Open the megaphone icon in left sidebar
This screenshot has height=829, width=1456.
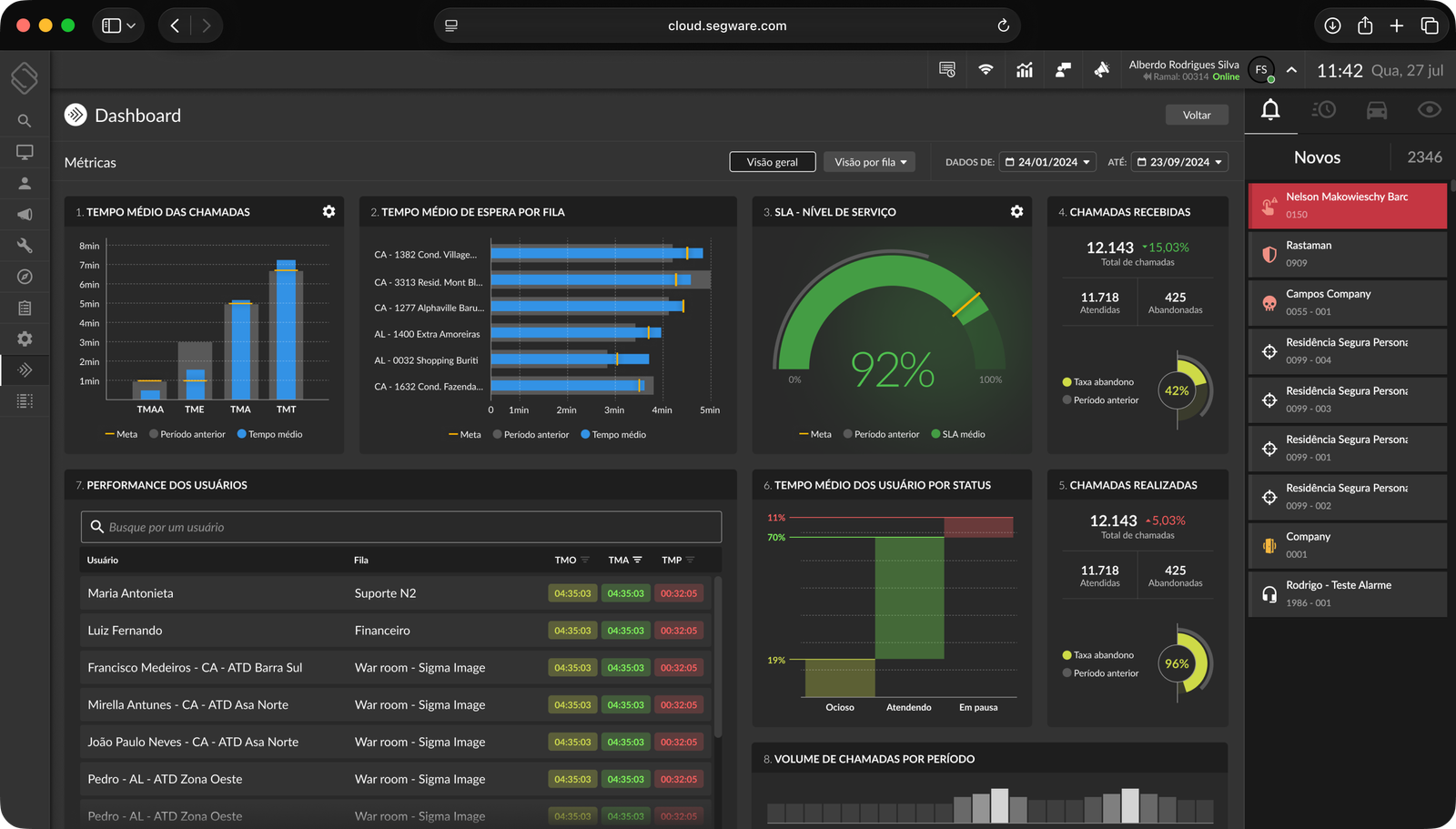[25, 215]
